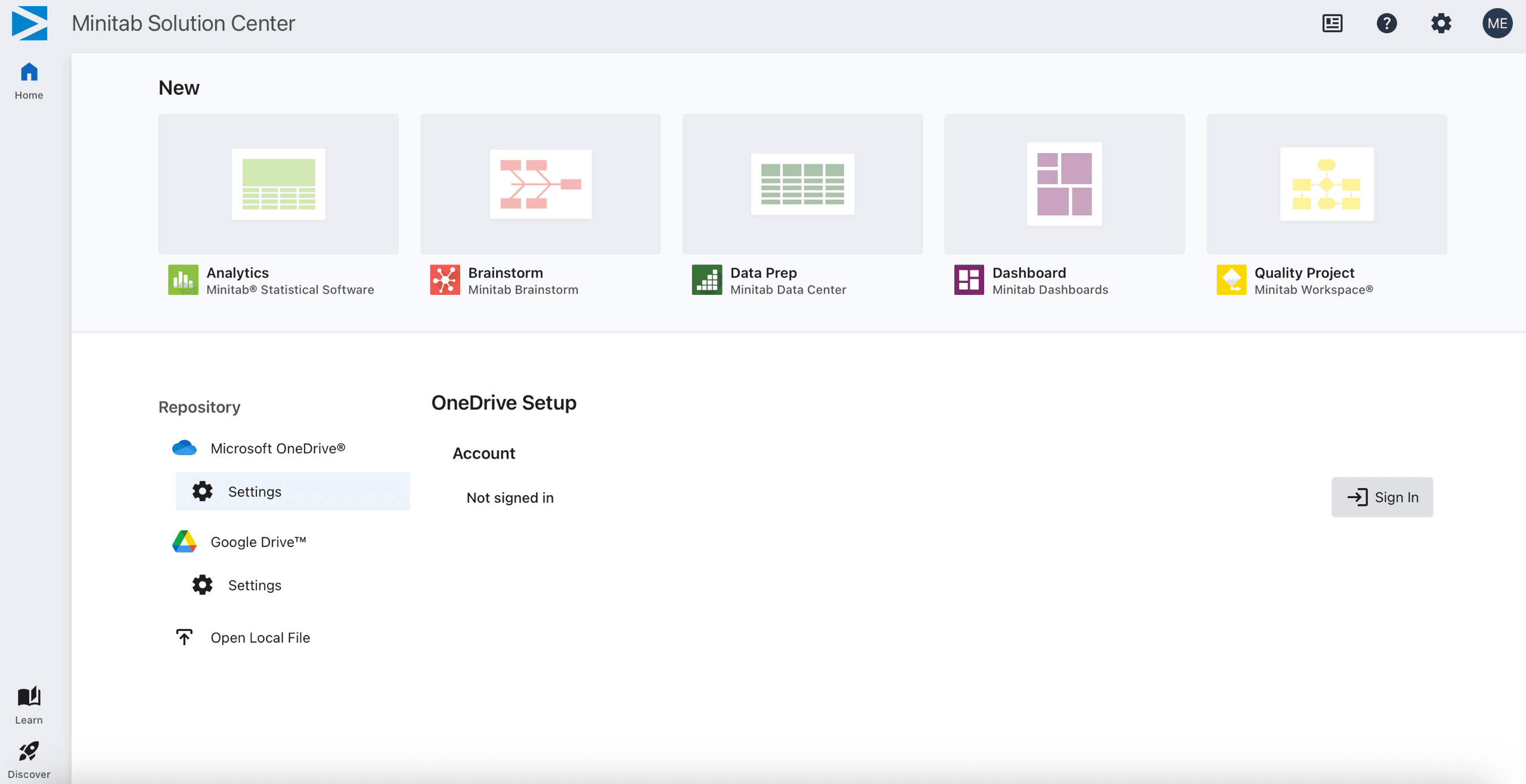The width and height of the screenshot is (1526, 784).
Task: Open the Discover rocket icon
Action: coord(29,751)
